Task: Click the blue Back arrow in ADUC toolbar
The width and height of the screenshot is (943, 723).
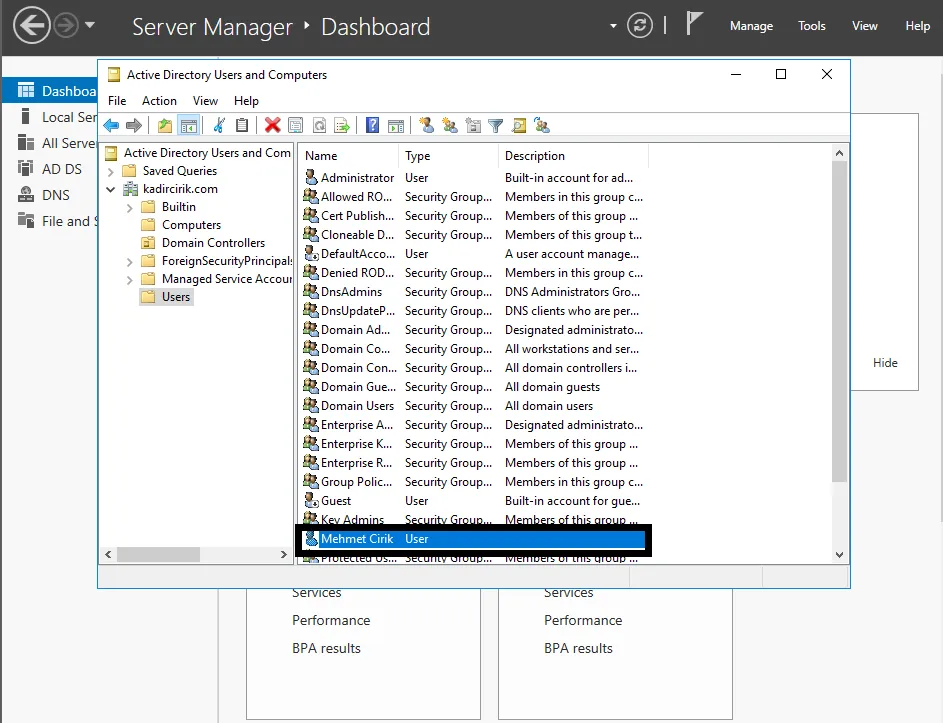Action: pyautogui.click(x=111, y=125)
